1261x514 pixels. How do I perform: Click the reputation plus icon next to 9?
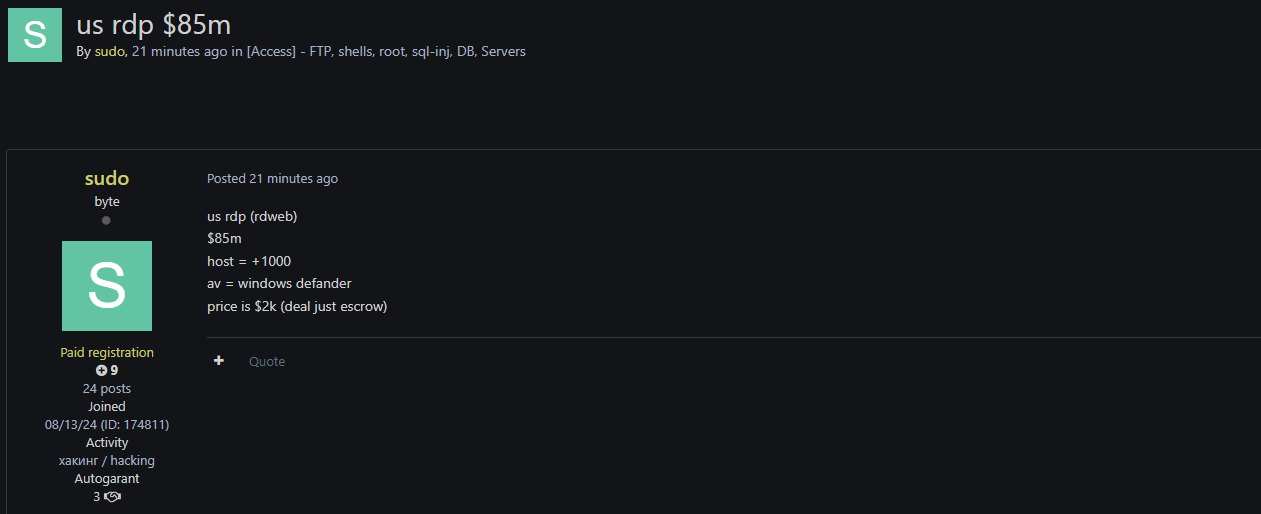(x=101, y=370)
